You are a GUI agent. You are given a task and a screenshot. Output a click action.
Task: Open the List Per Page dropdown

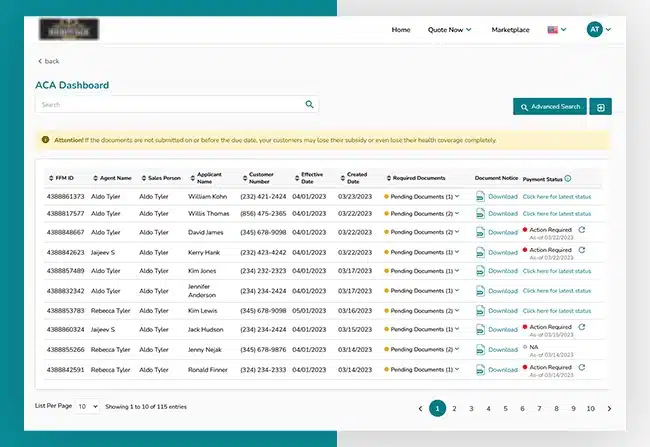coord(88,407)
